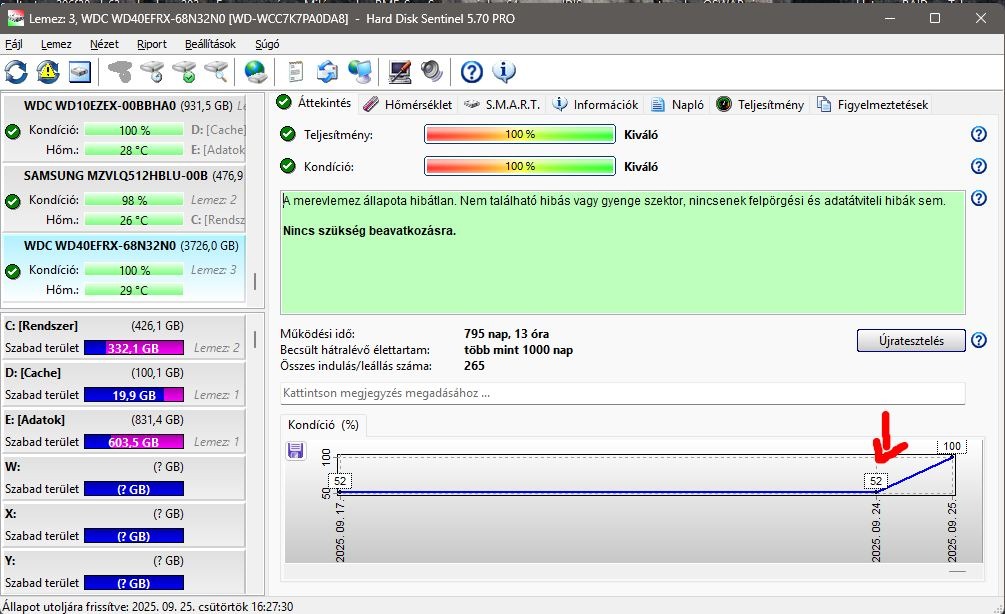This screenshot has height=614, width=1005.
Task: Click the Kondíció (%) graph tab
Action: [322, 425]
